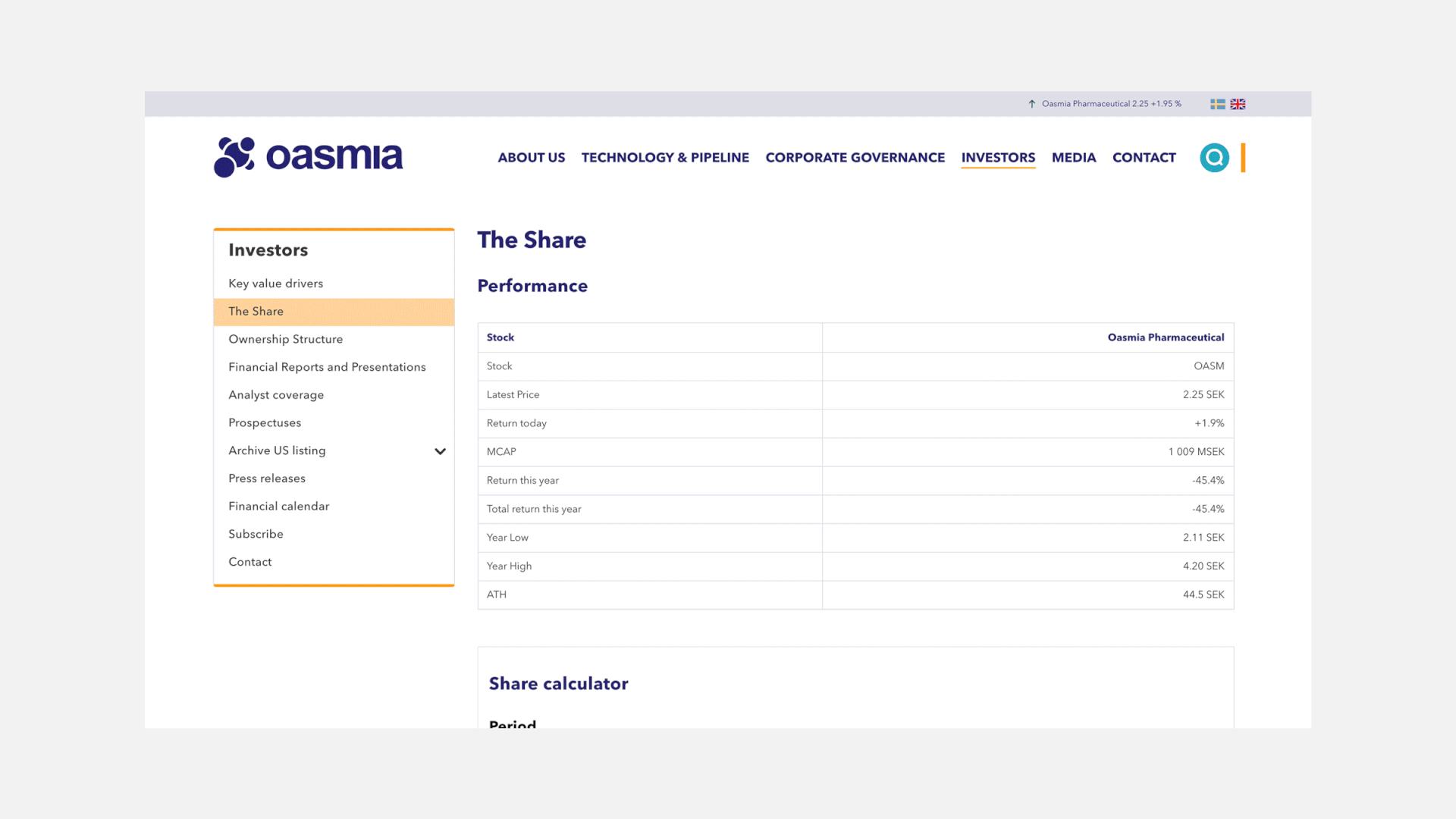Screen dimensions: 1456x819
Task: Open the search icon
Action: click(x=1214, y=158)
